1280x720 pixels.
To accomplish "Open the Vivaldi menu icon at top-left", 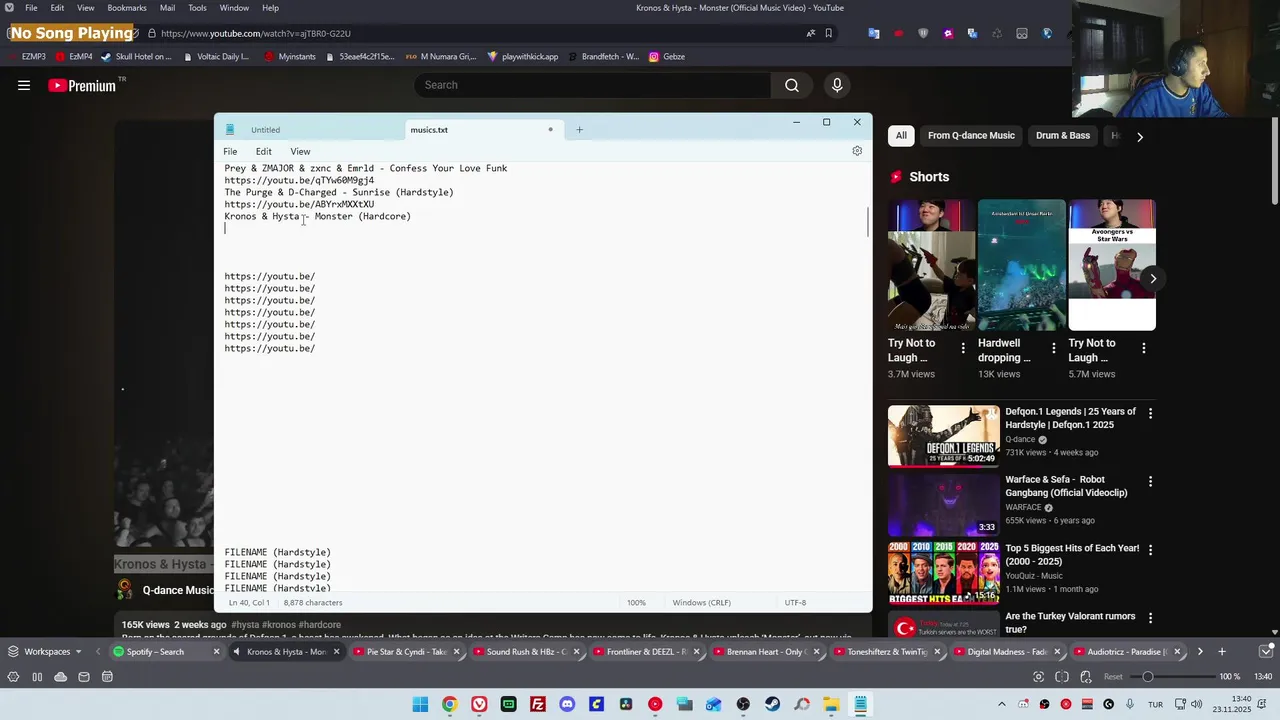I will [9, 8].
